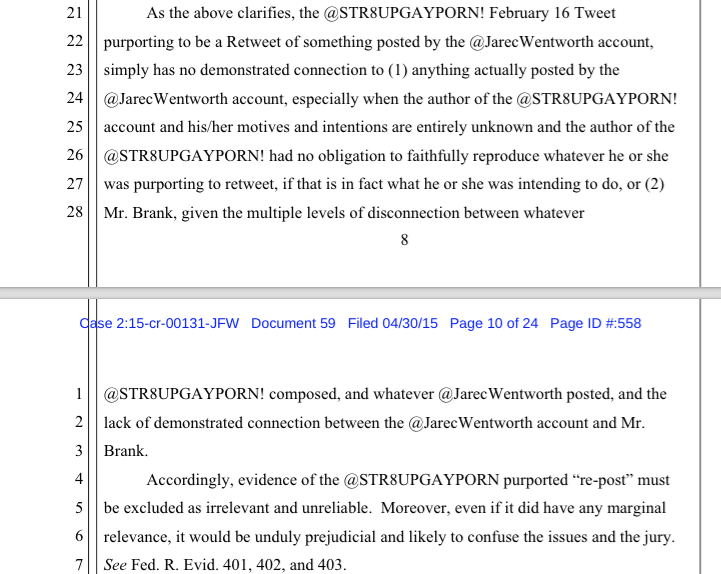Image resolution: width=721 pixels, height=574 pixels.
Task: Click "Page 10 of 24" in header
Action: coord(494,323)
